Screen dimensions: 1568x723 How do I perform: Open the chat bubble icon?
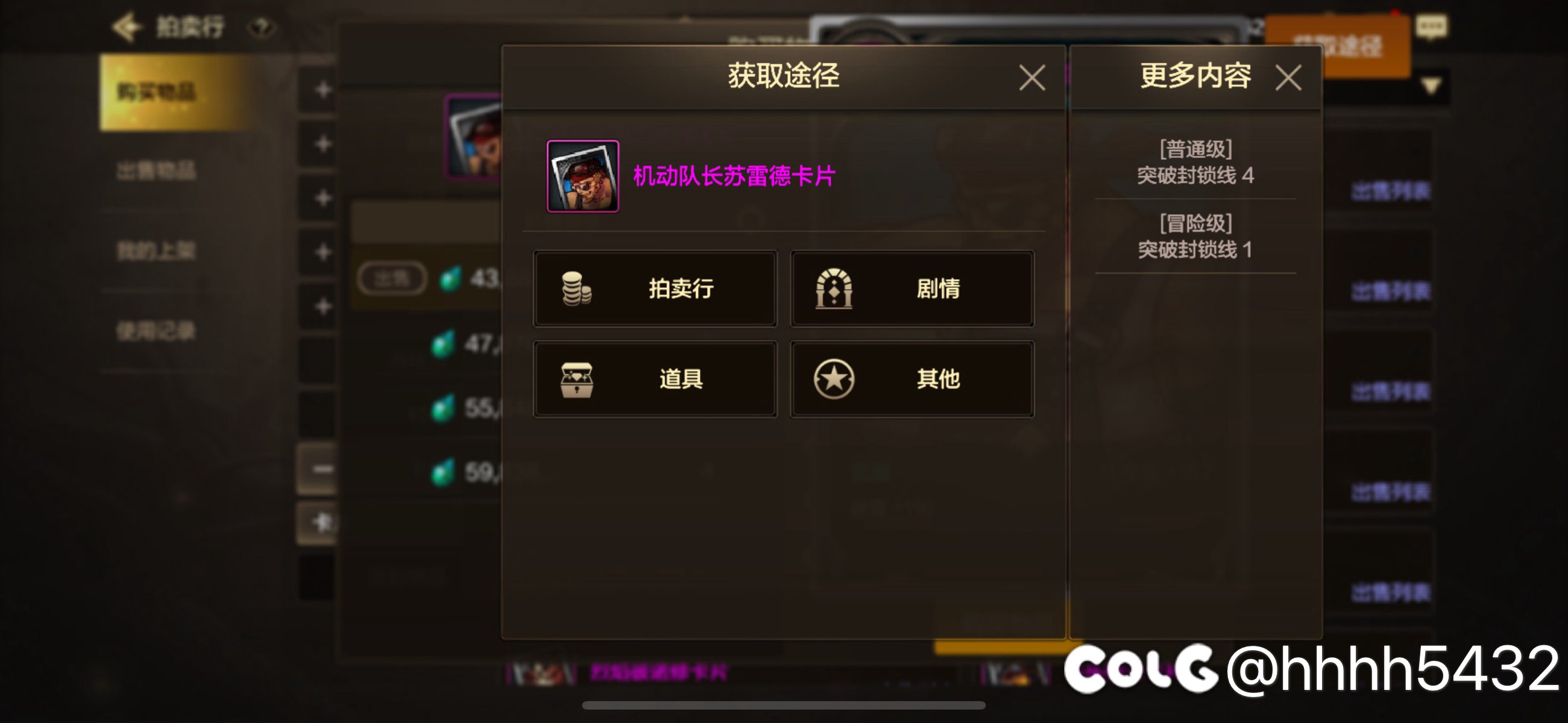tap(1431, 26)
